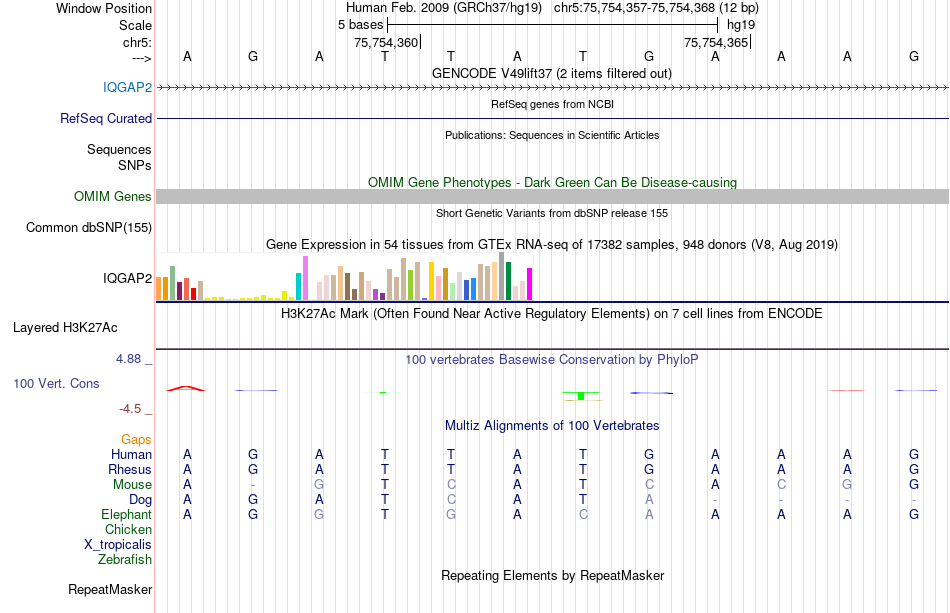The width and height of the screenshot is (950, 613).
Task: Click the Dog species label
Action: 140,500
